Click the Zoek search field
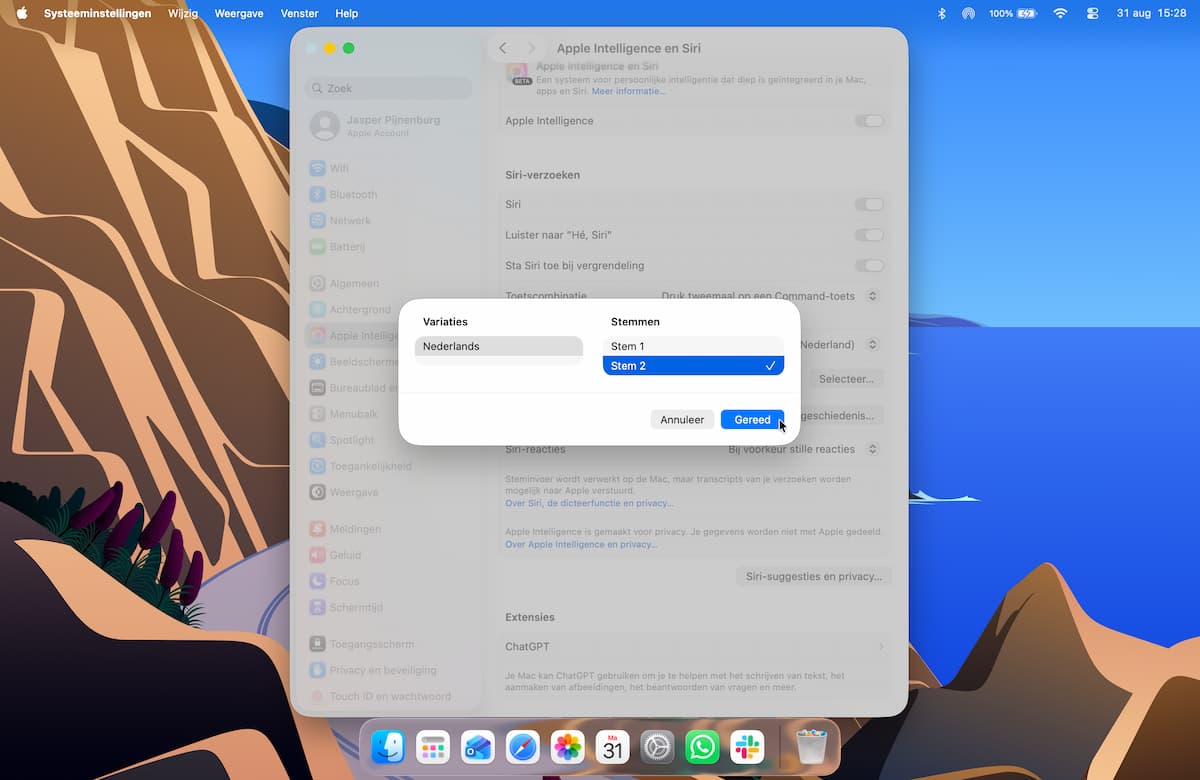The image size is (1200, 780). click(388, 88)
